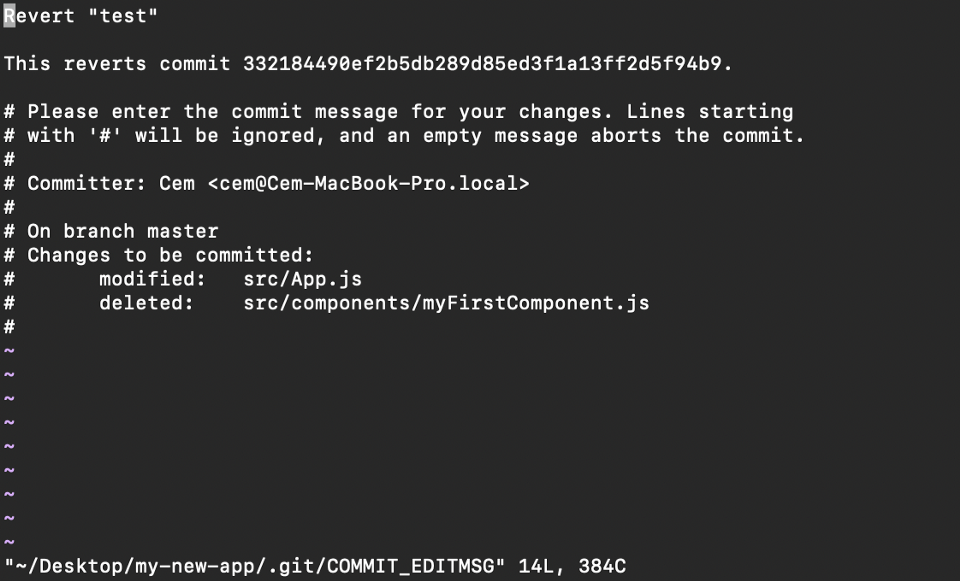The width and height of the screenshot is (960, 581).
Task: Click the COMMIT_EDITMSG path in status line
Action: [260, 566]
